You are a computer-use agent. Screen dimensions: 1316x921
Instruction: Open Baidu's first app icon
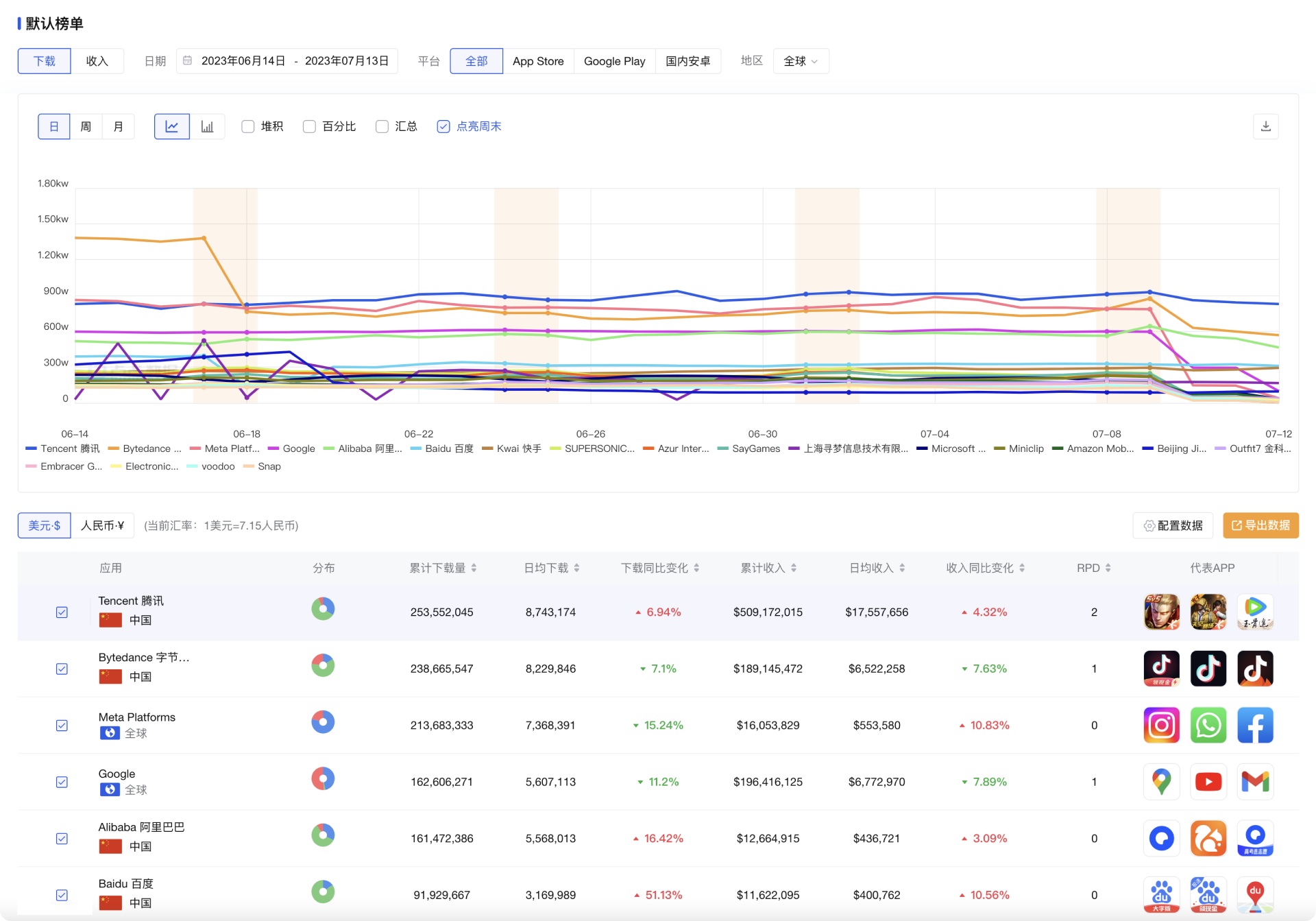click(1161, 895)
